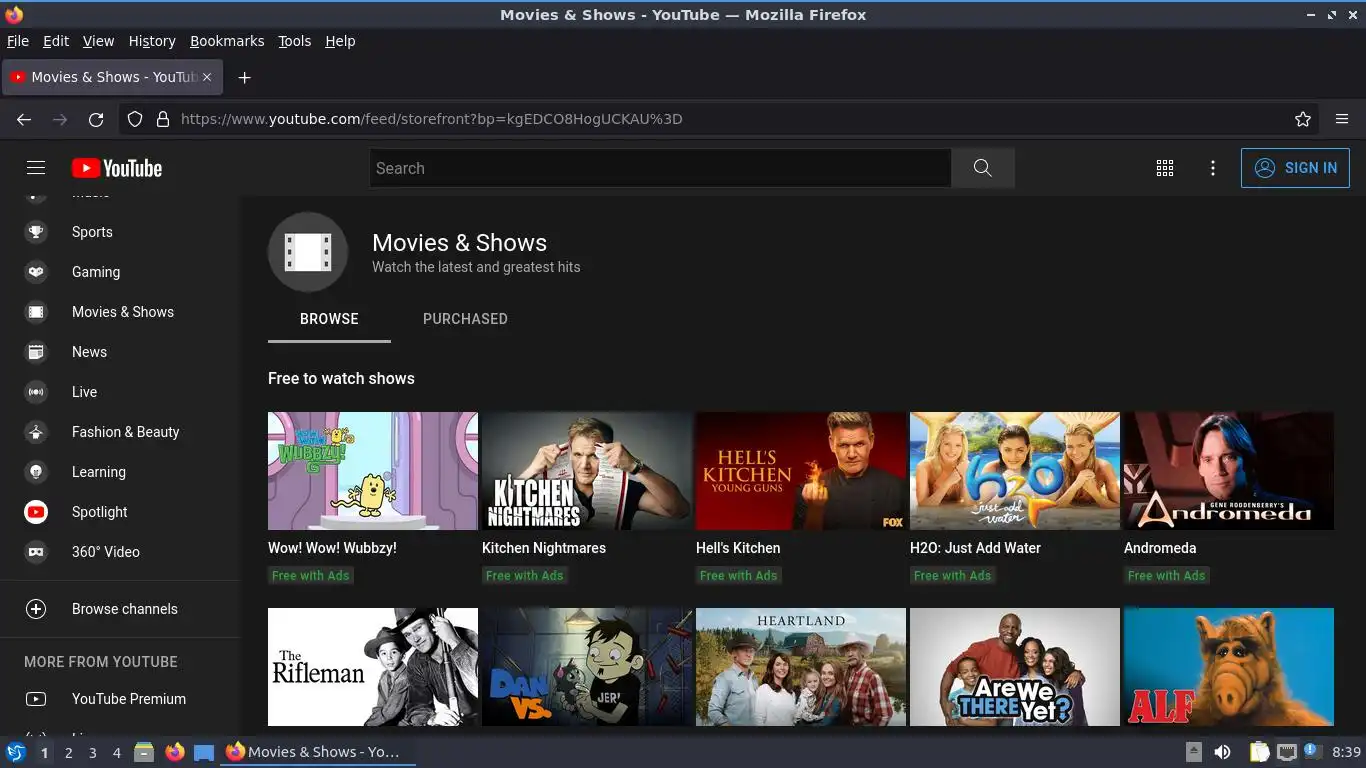1366x768 pixels.
Task: Open the Andromeda thumbnail
Action: (1229, 471)
